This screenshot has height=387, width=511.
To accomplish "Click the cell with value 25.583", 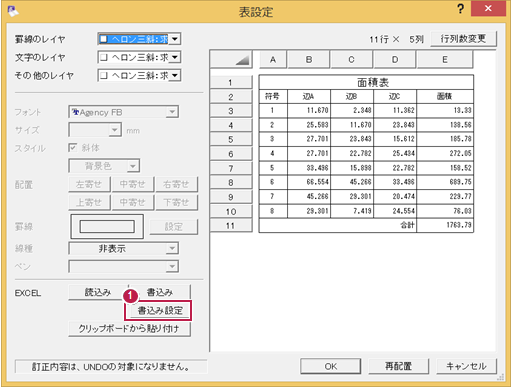I will 309,125.
